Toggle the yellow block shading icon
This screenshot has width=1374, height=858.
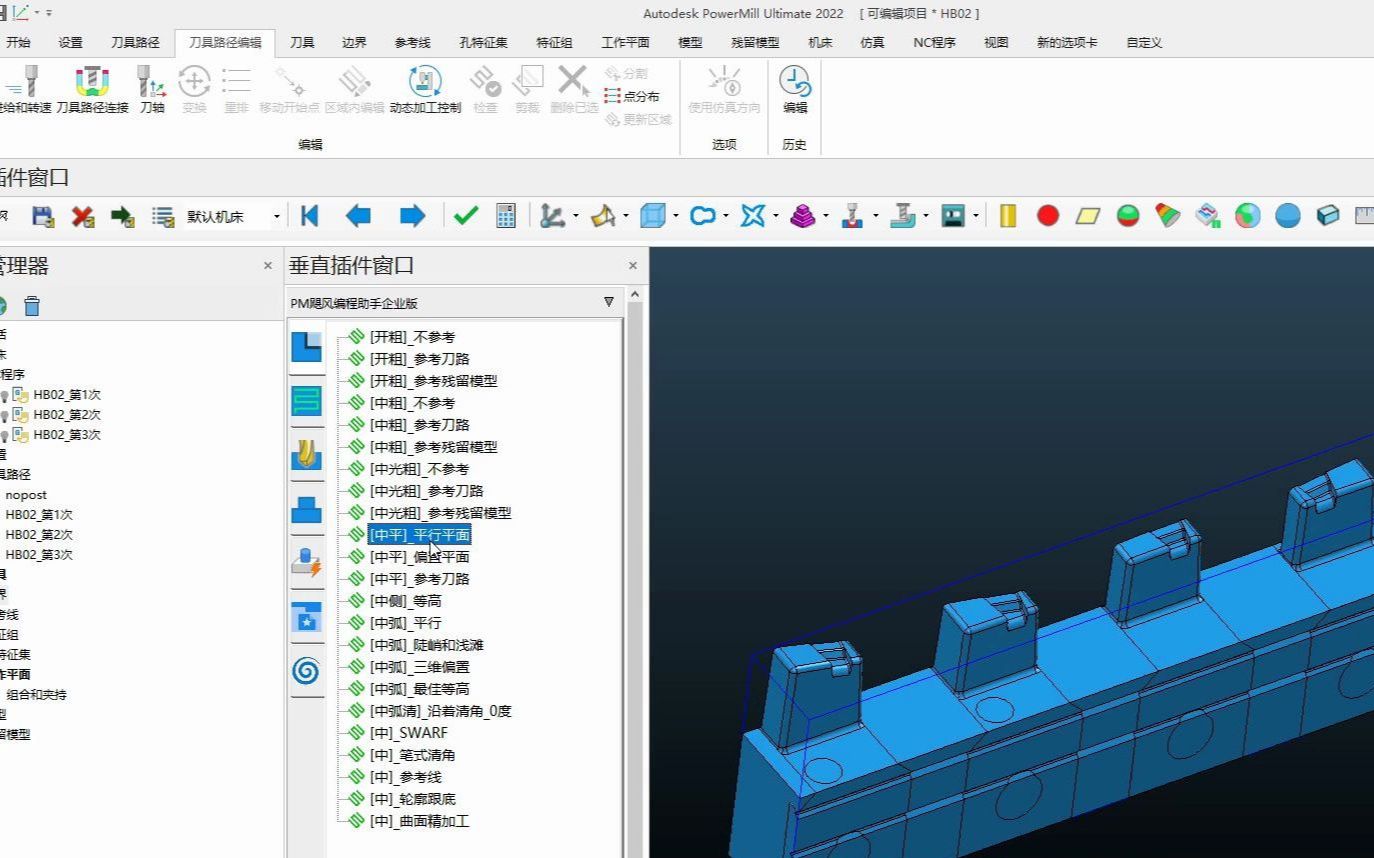tap(1008, 216)
